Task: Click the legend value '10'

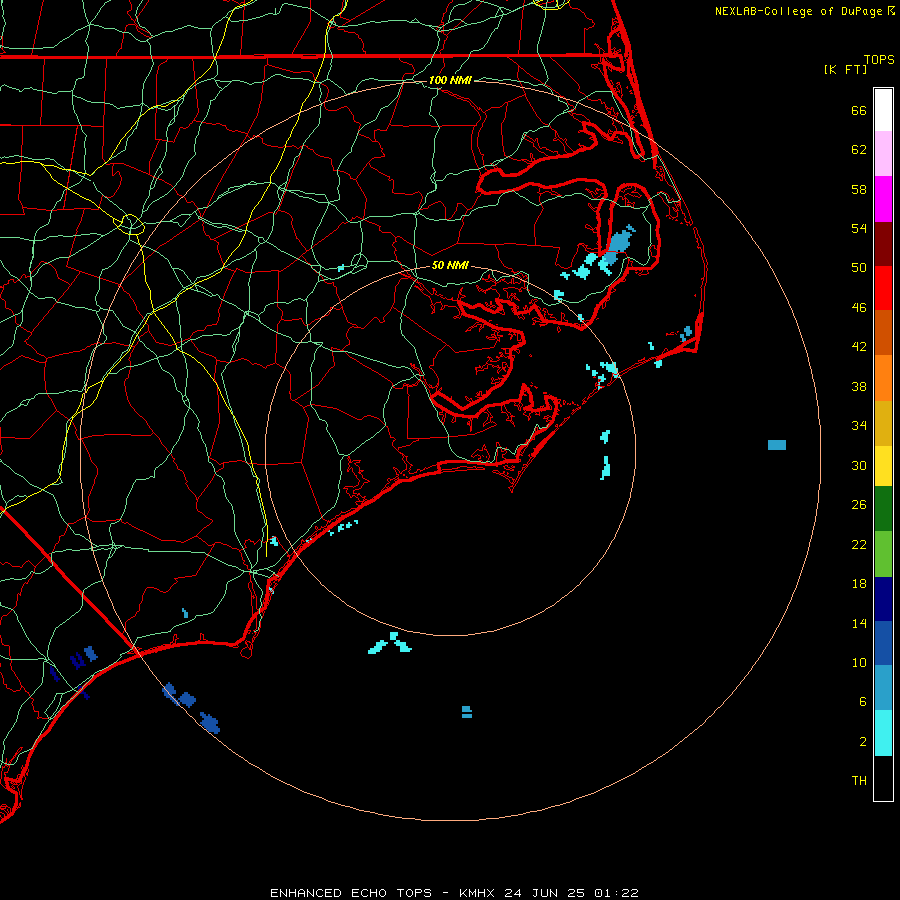Action: pyautogui.click(x=859, y=663)
